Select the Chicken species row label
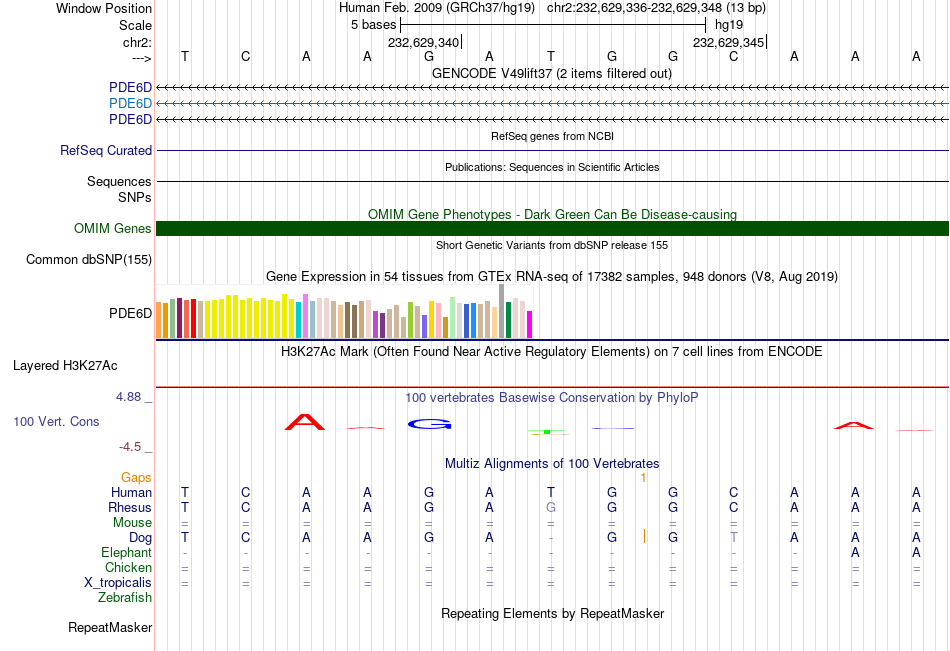The image size is (950, 651). coord(128,567)
